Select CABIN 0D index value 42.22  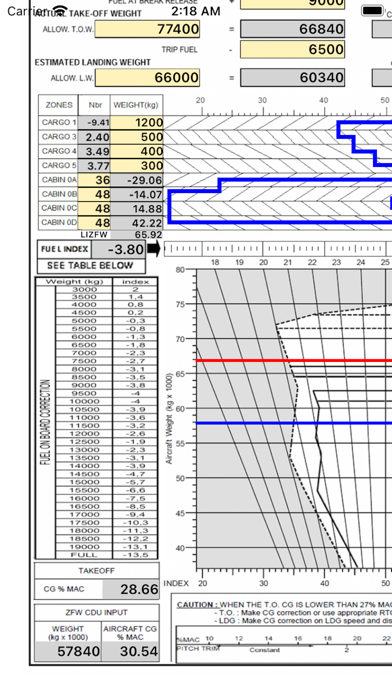pyautogui.click(x=137, y=222)
